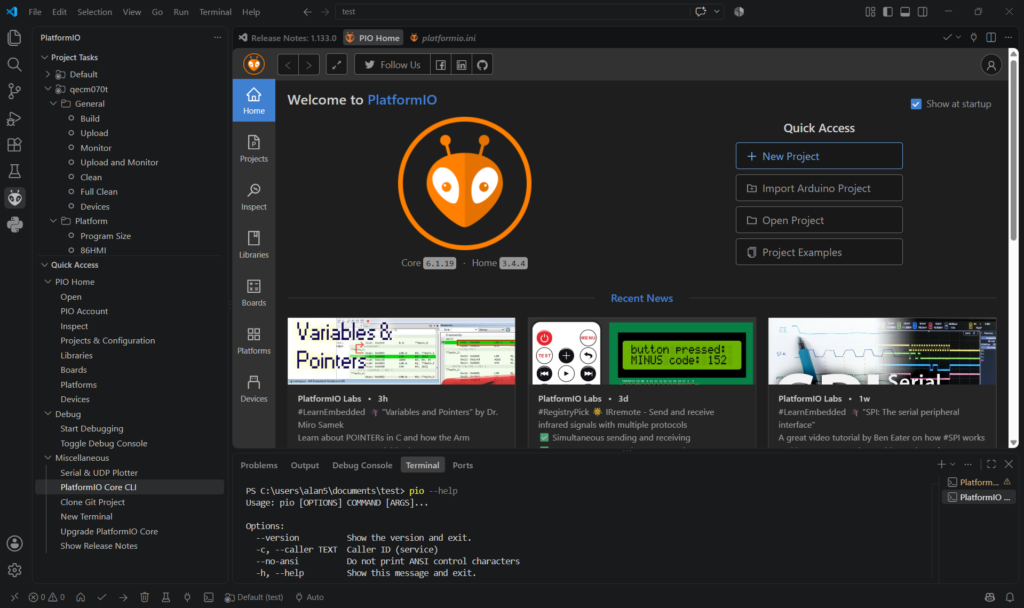The width and height of the screenshot is (1024, 608).
Task: Open the Selection menu
Action: tap(94, 12)
